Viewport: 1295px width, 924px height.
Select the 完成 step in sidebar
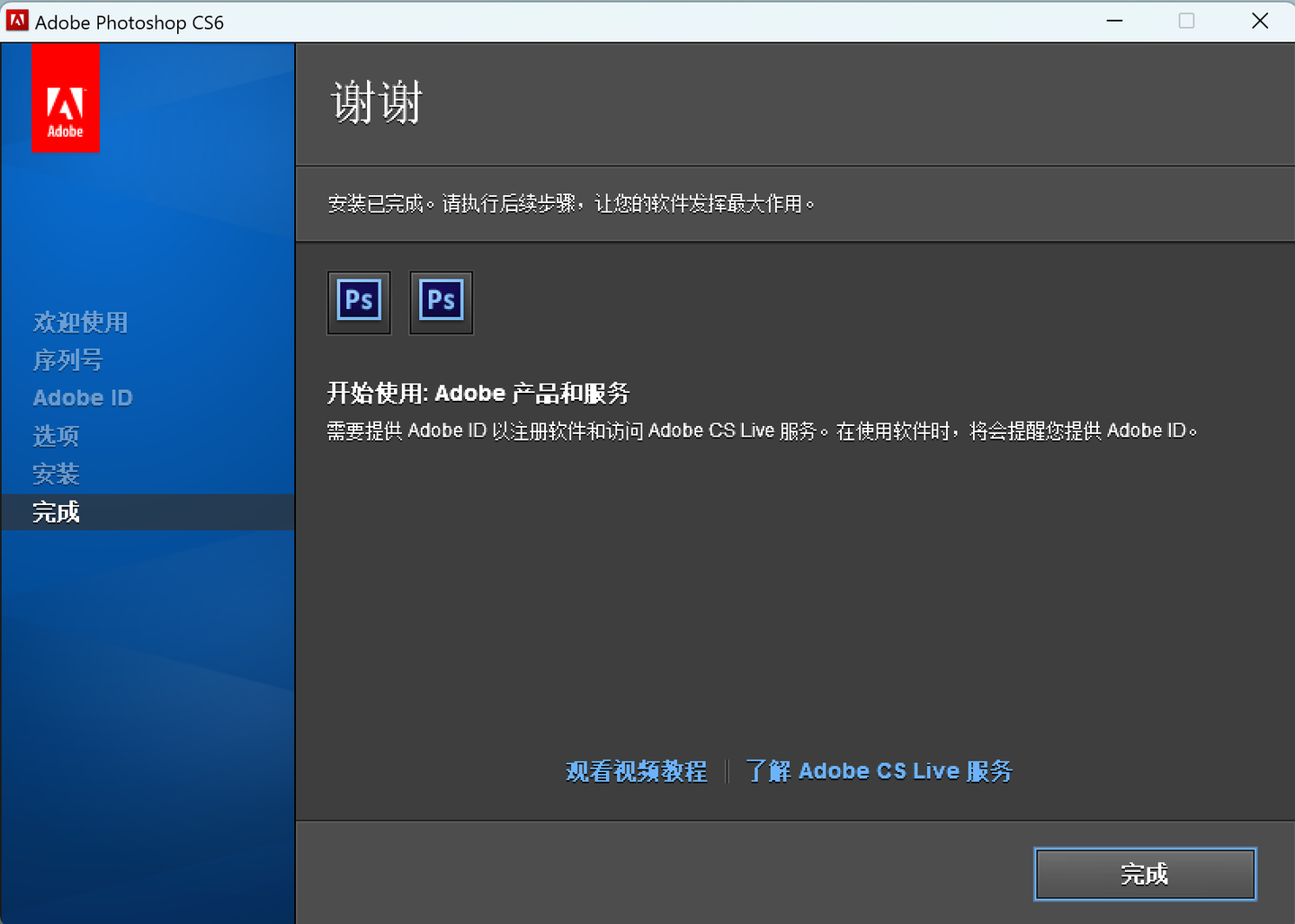[x=56, y=511]
